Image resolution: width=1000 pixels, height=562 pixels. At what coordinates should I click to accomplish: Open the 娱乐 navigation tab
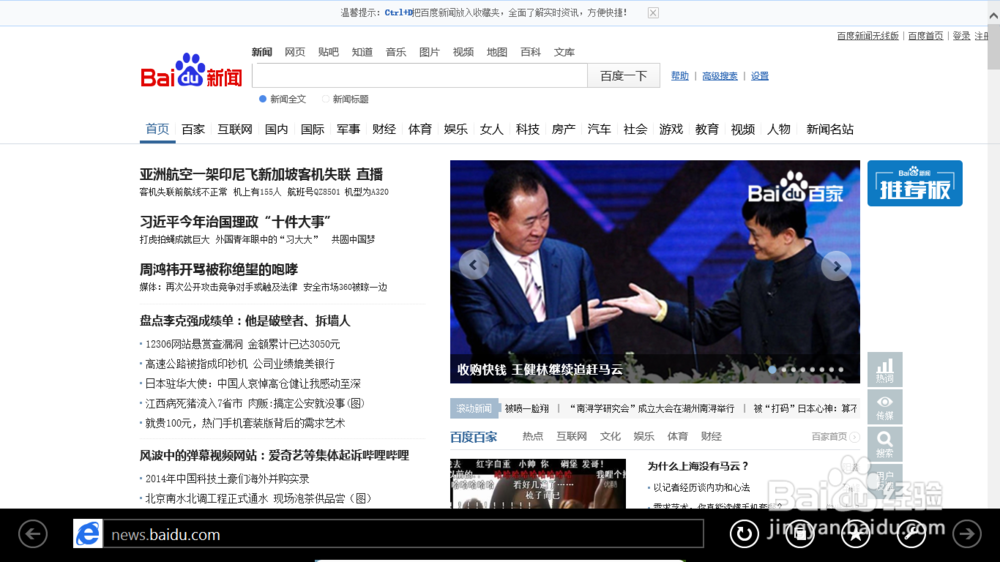[x=456, y=129]
